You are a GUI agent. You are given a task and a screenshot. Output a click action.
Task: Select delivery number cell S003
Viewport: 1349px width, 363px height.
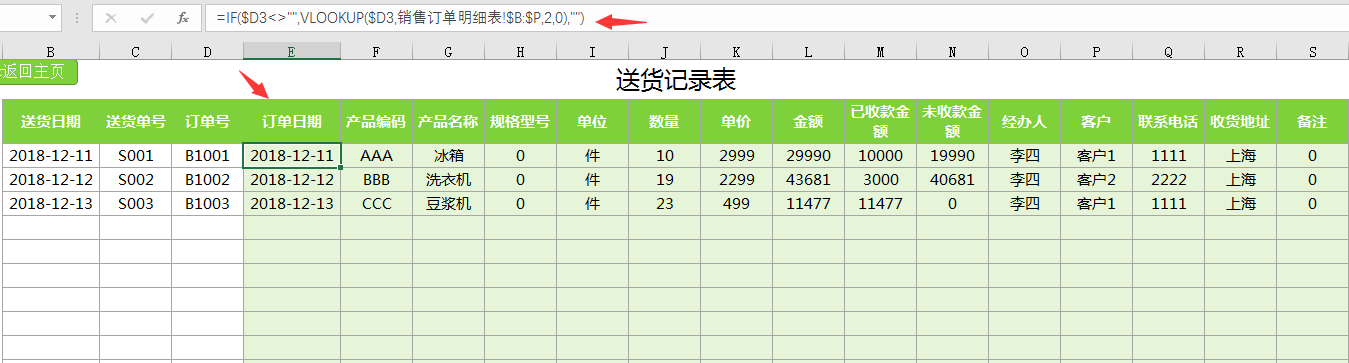coord(135,203)
